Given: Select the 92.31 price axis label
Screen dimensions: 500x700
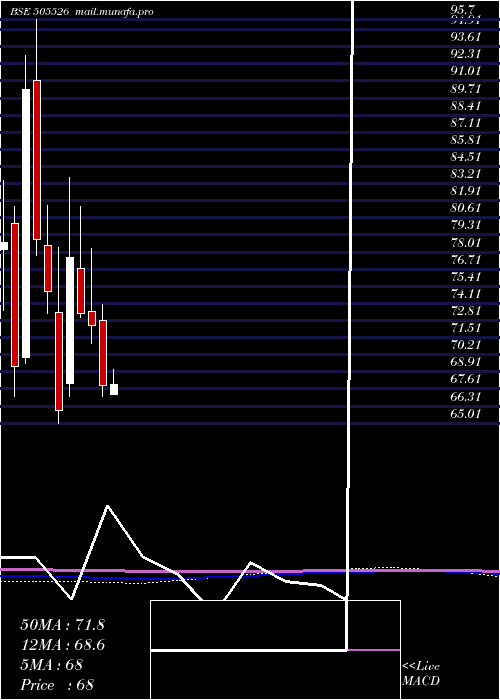Looking at the screenshot, I should (466, 54).
